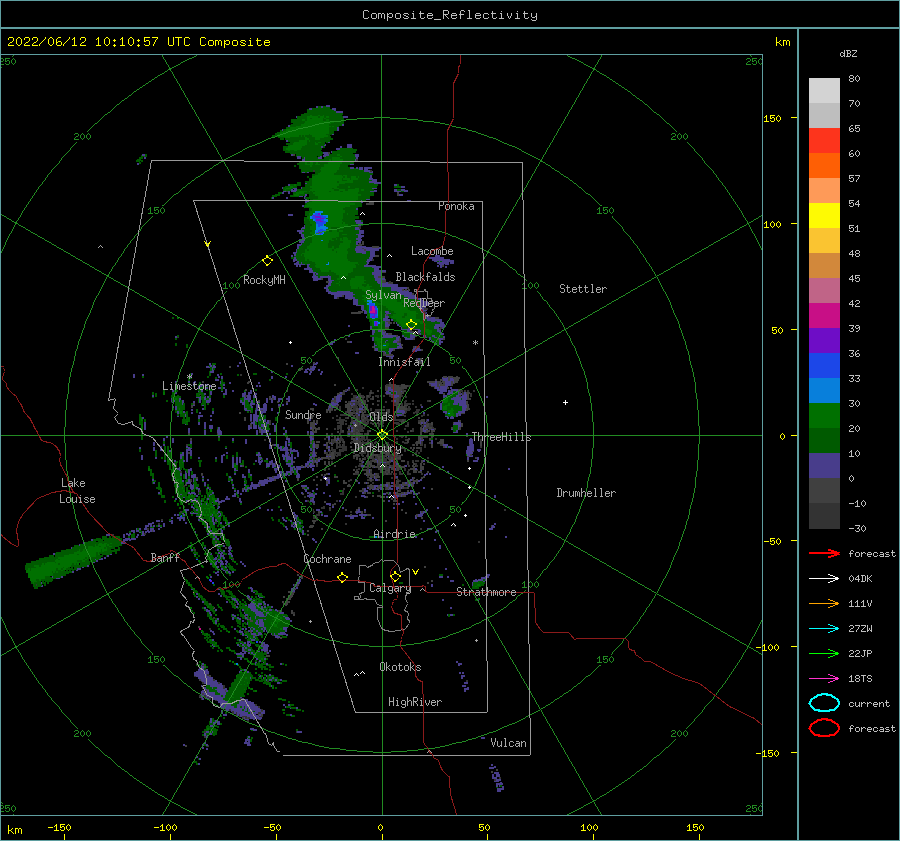Click the Stettler town label
This screenshot has height=841, width=900.
pos(583,289)
